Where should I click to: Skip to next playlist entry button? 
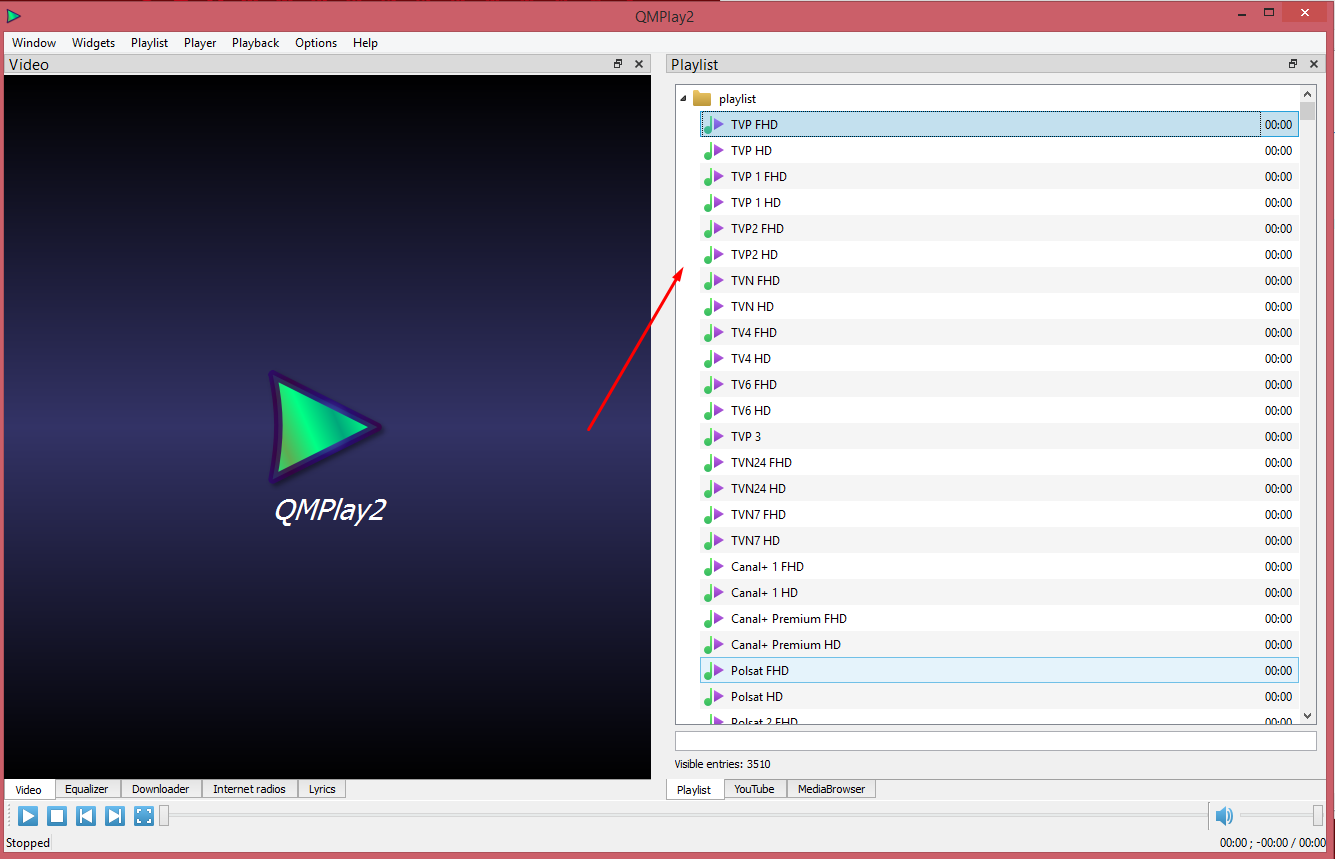click(x=115, y=816)
